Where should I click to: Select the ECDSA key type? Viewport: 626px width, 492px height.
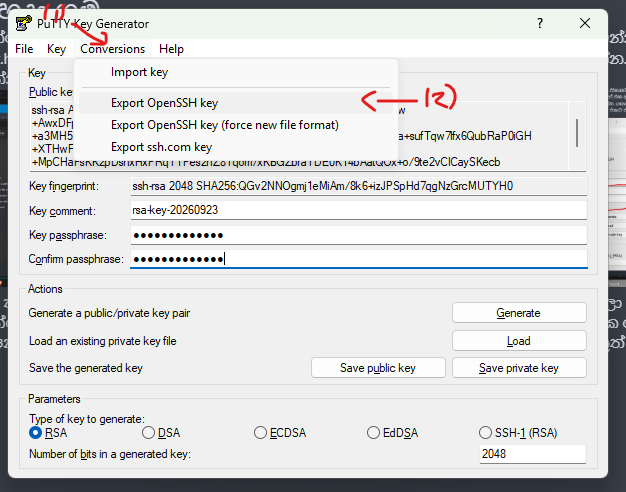[x=280, y=433]
